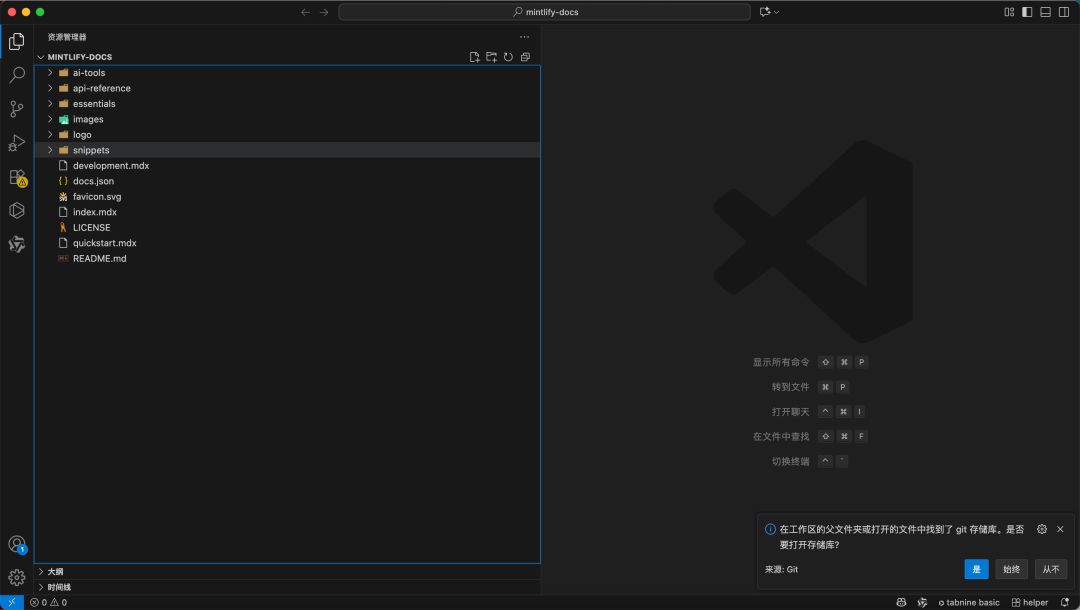1080x610 pixels.
Task: Create a new folder in MINTLIFY-DOCS
Action: pos(491,57)
